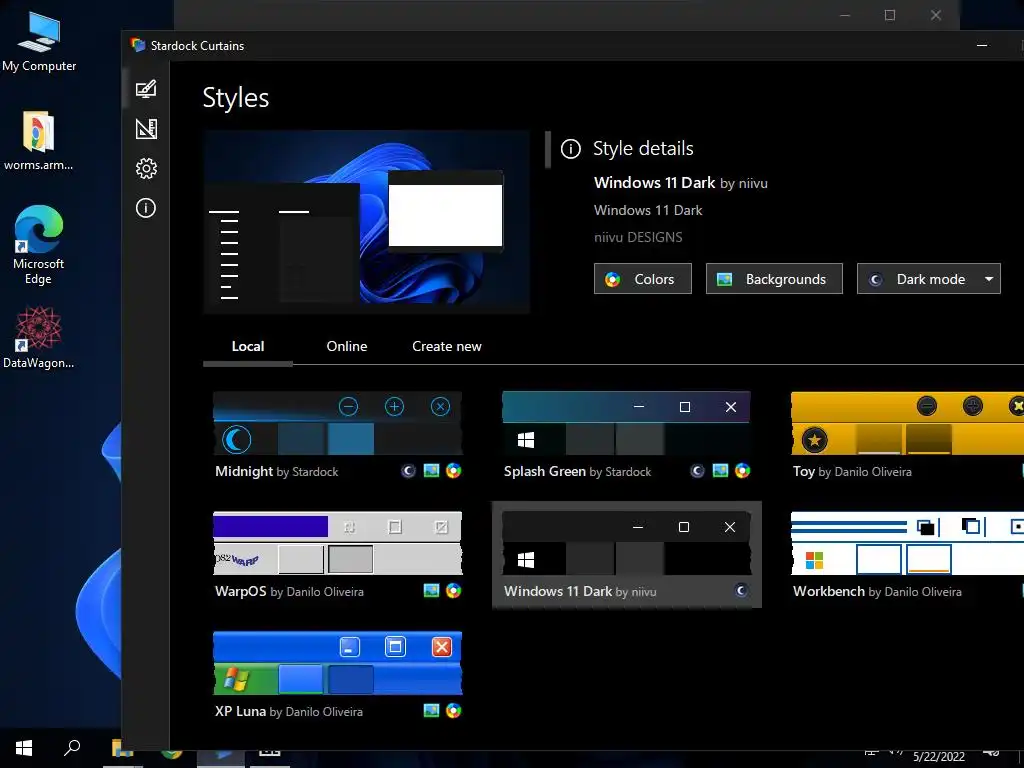The height and width of the screenshot is (768, 1024).
Task: Click Midnight style's background picture icon
Action: coord(431,471)
